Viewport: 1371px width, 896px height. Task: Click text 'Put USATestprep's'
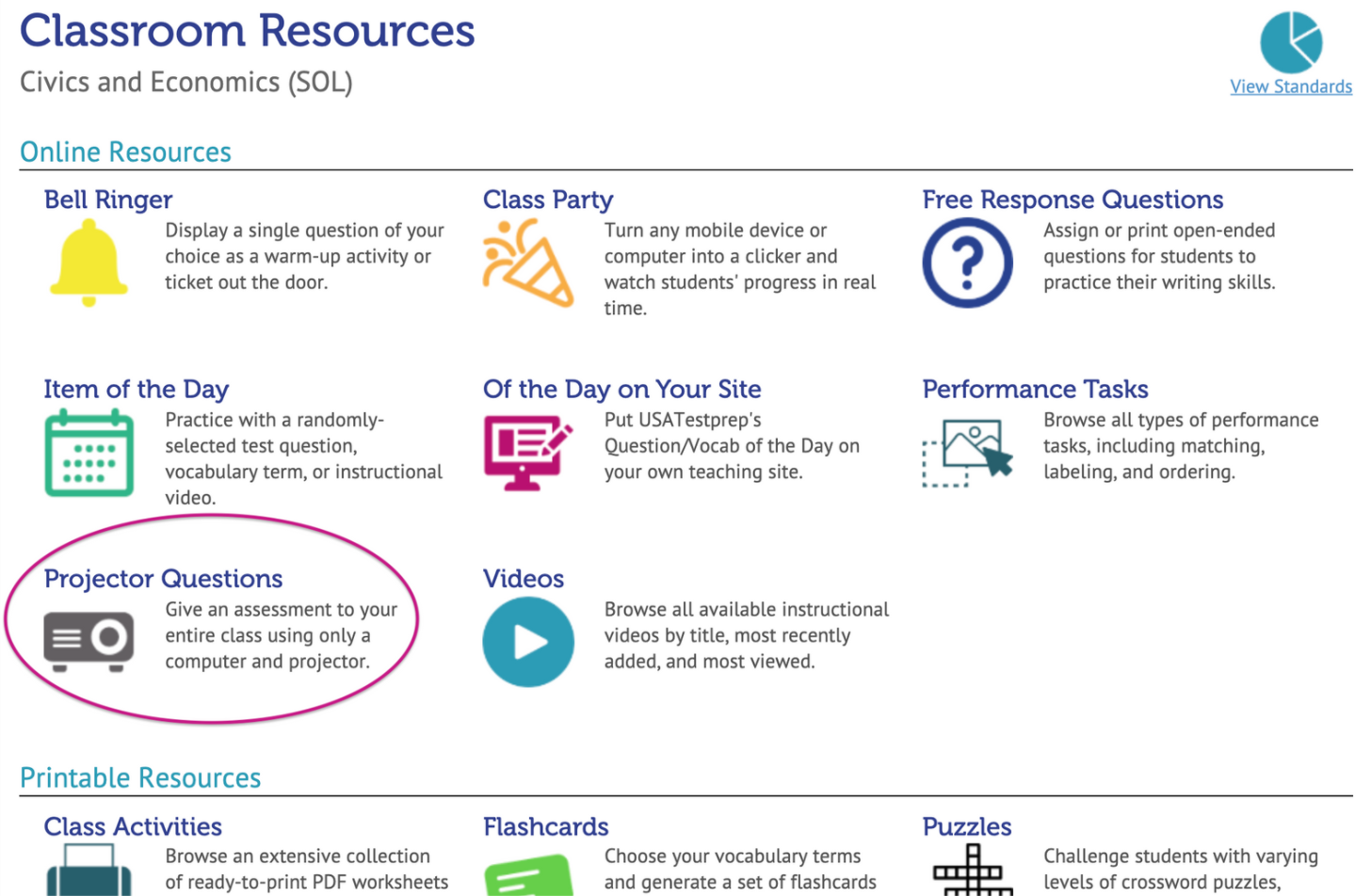tap(683, 420)
